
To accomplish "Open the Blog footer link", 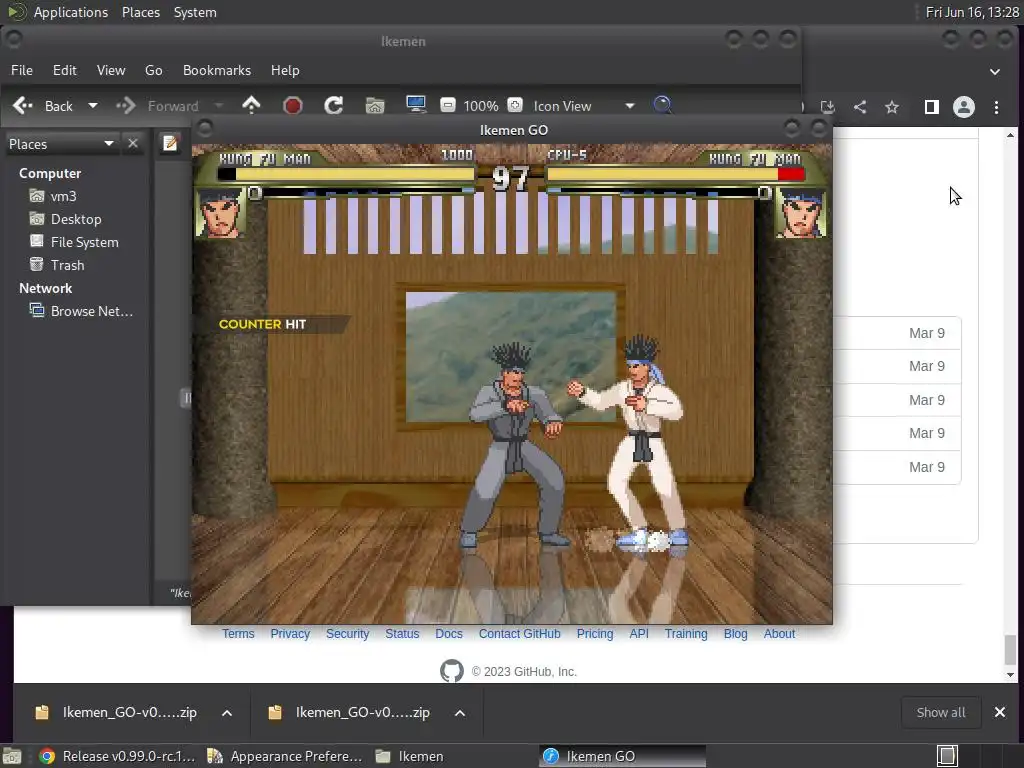I will tap(735, 633).
